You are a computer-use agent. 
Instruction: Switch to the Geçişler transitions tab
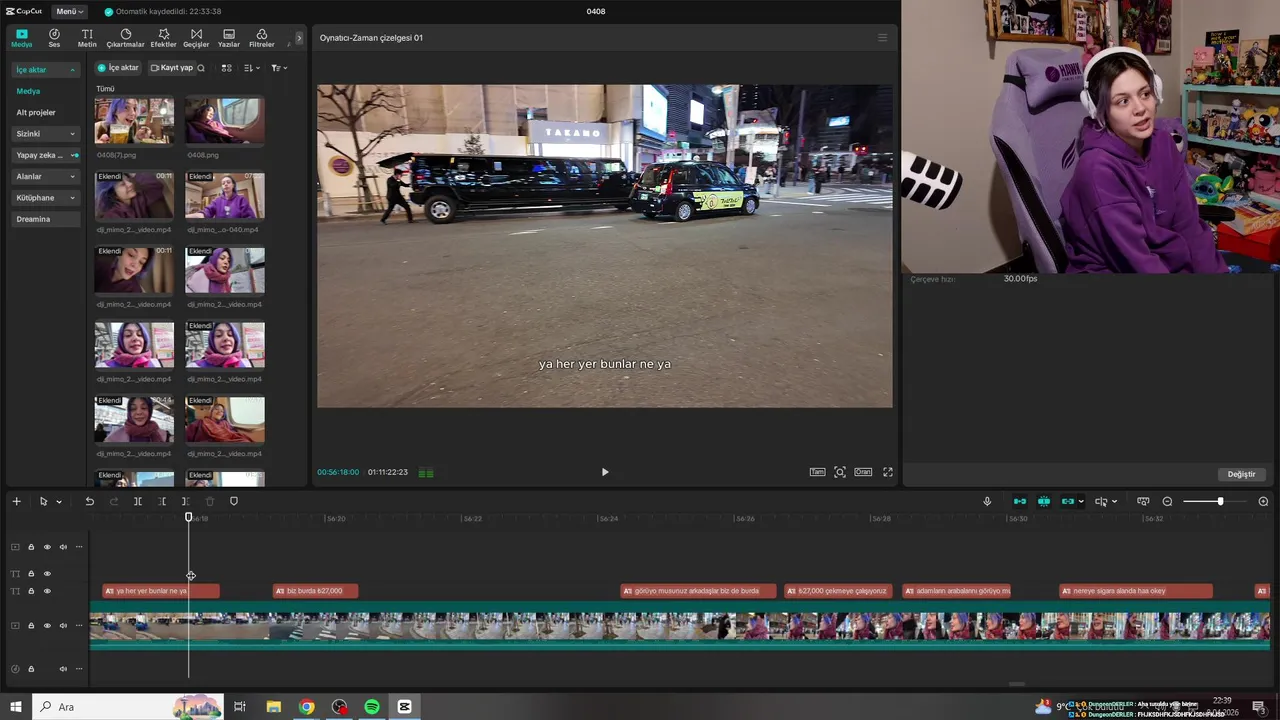(196, 38)
